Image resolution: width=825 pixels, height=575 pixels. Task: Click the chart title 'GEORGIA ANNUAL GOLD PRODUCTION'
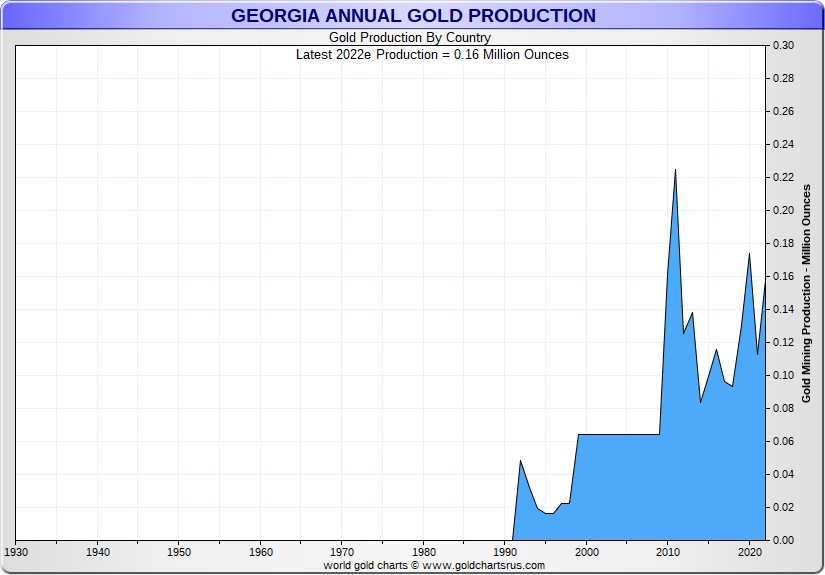pos(413,15)
